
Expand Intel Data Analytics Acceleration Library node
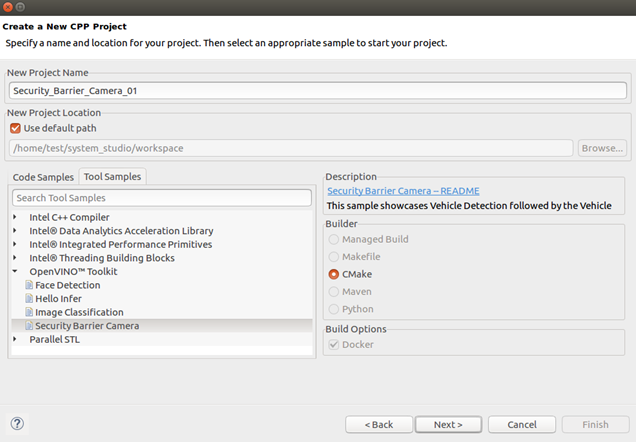coord(15,231)
